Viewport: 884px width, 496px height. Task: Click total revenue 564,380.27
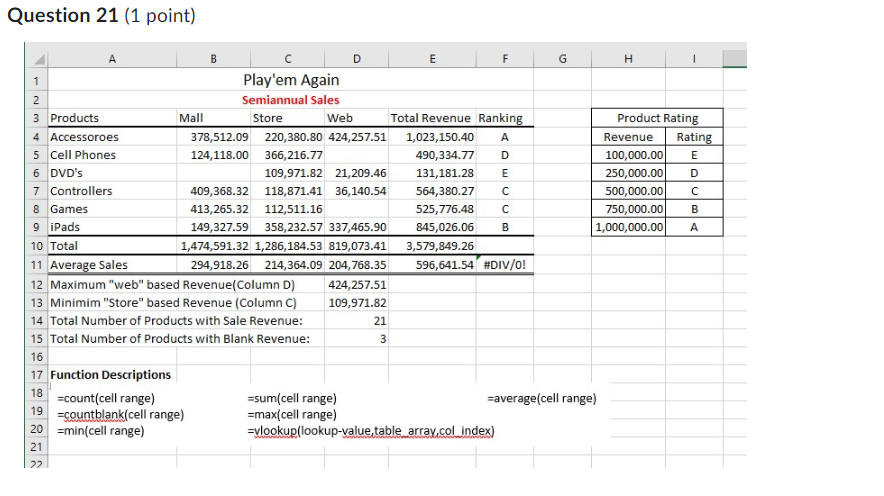coord(445,191)
